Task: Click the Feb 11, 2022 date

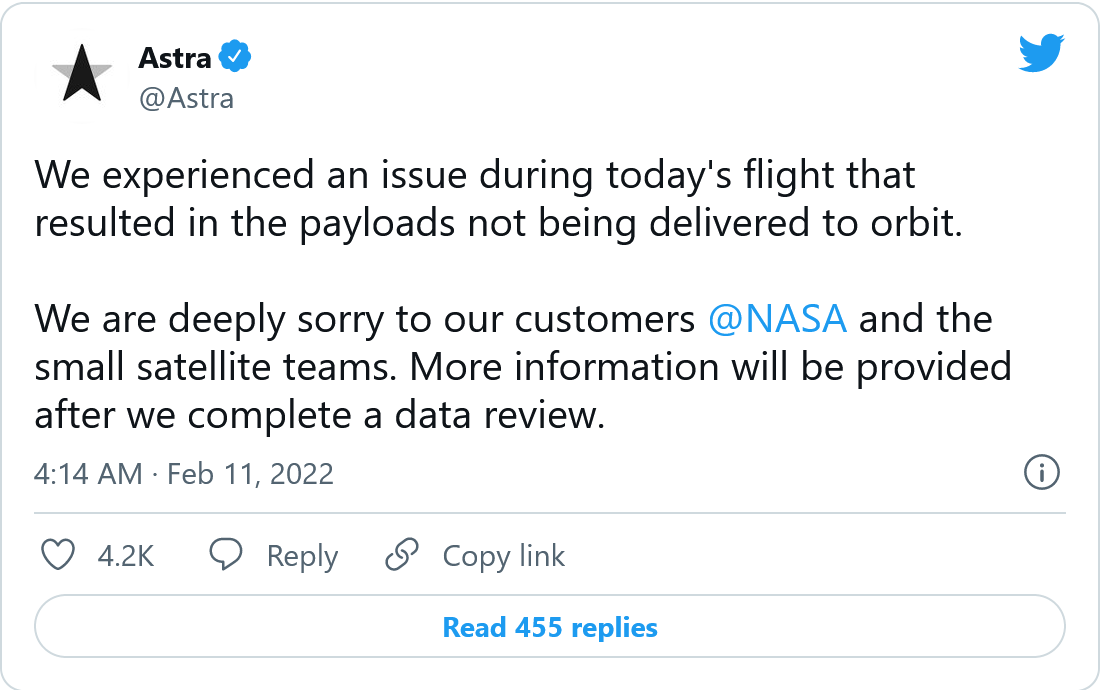Action: click(x=250, y=473)
